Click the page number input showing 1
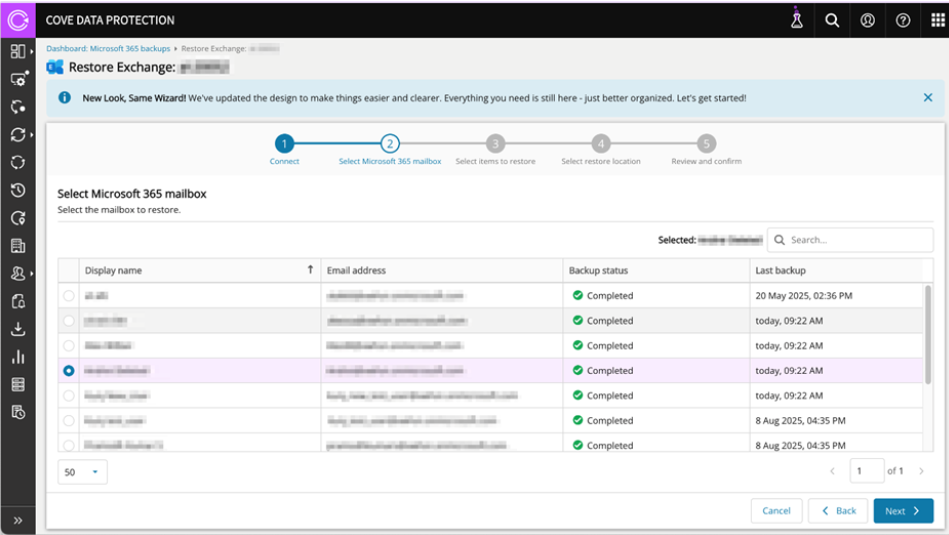This screenshot has width=949, height=535. 867,471
